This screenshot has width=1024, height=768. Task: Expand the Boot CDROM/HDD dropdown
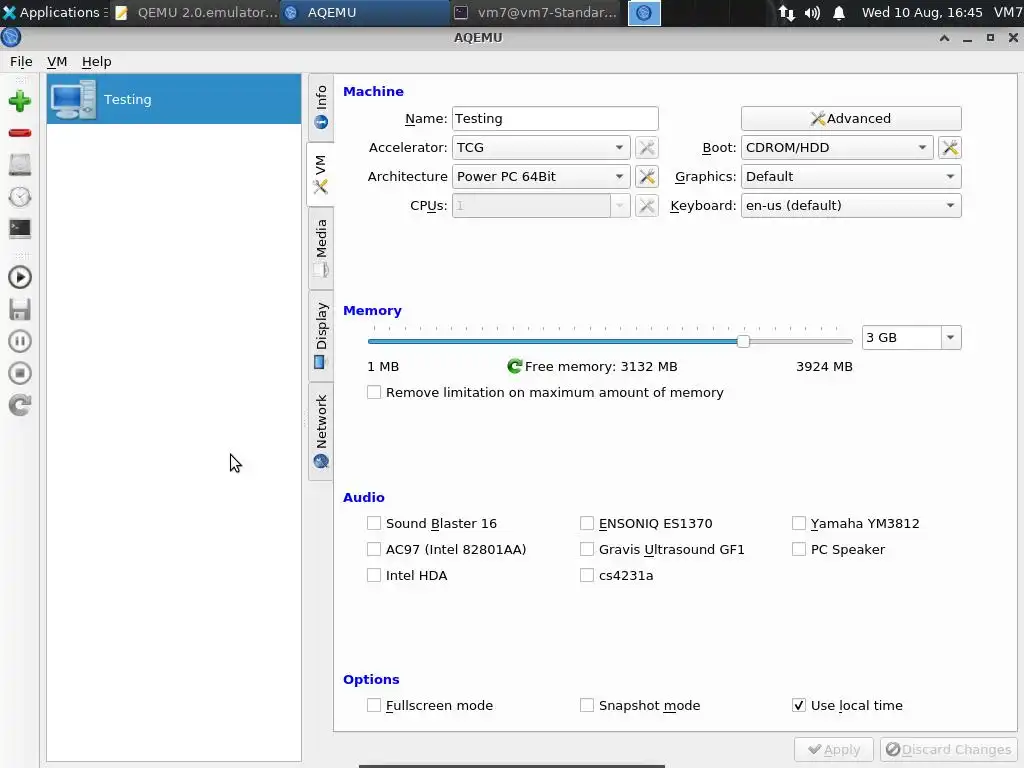[x=837, y=148]
